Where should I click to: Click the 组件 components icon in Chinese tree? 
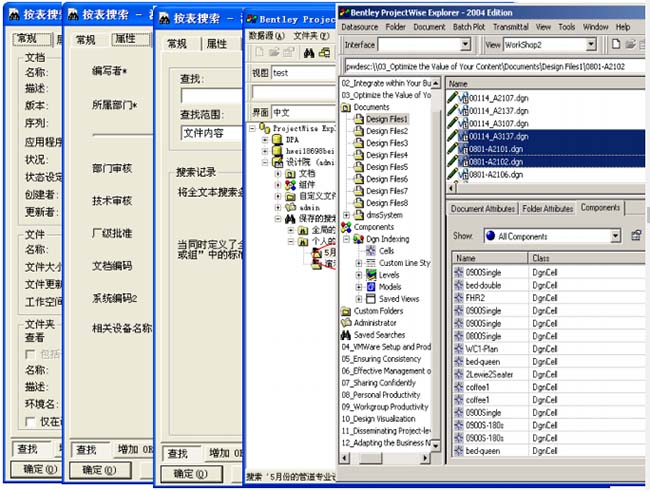[291, 185]
